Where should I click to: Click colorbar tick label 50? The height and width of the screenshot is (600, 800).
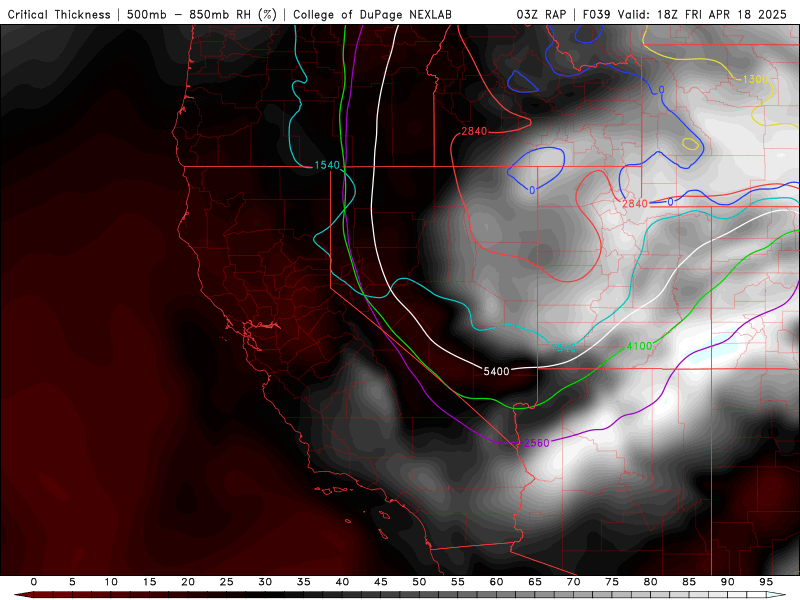(x=419, y=582)
